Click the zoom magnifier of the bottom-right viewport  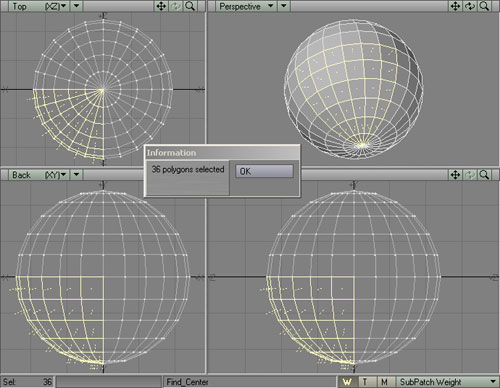pos(484,175)
